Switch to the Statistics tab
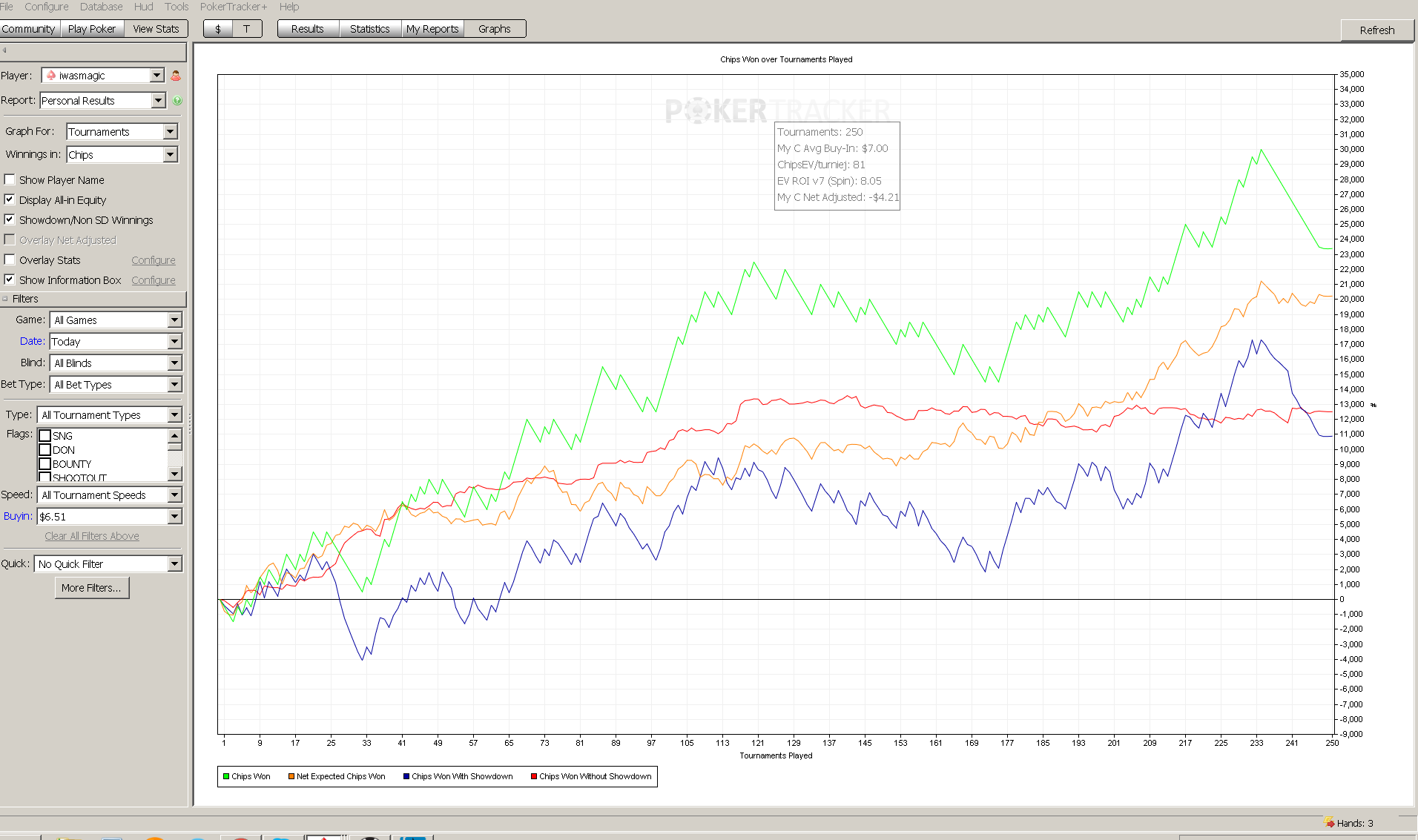 (x=369, y=29)
